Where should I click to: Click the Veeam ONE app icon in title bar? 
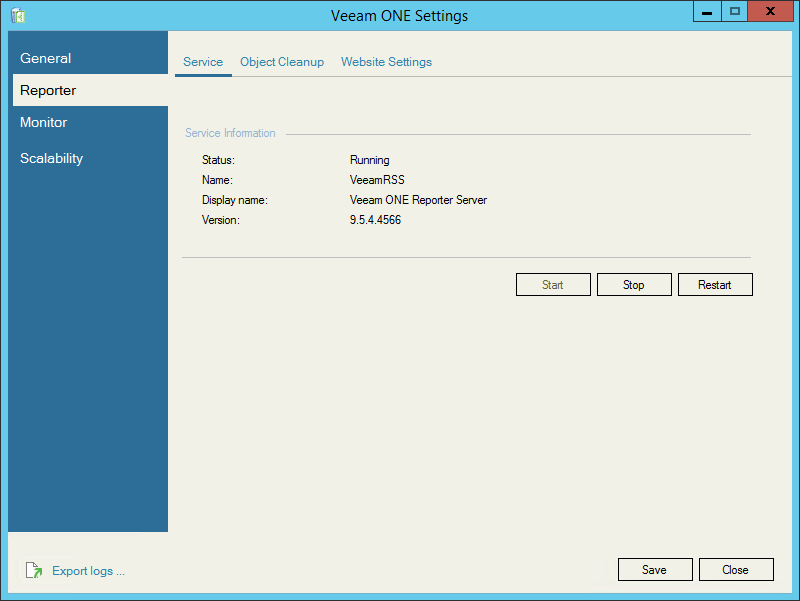[18, 15]
